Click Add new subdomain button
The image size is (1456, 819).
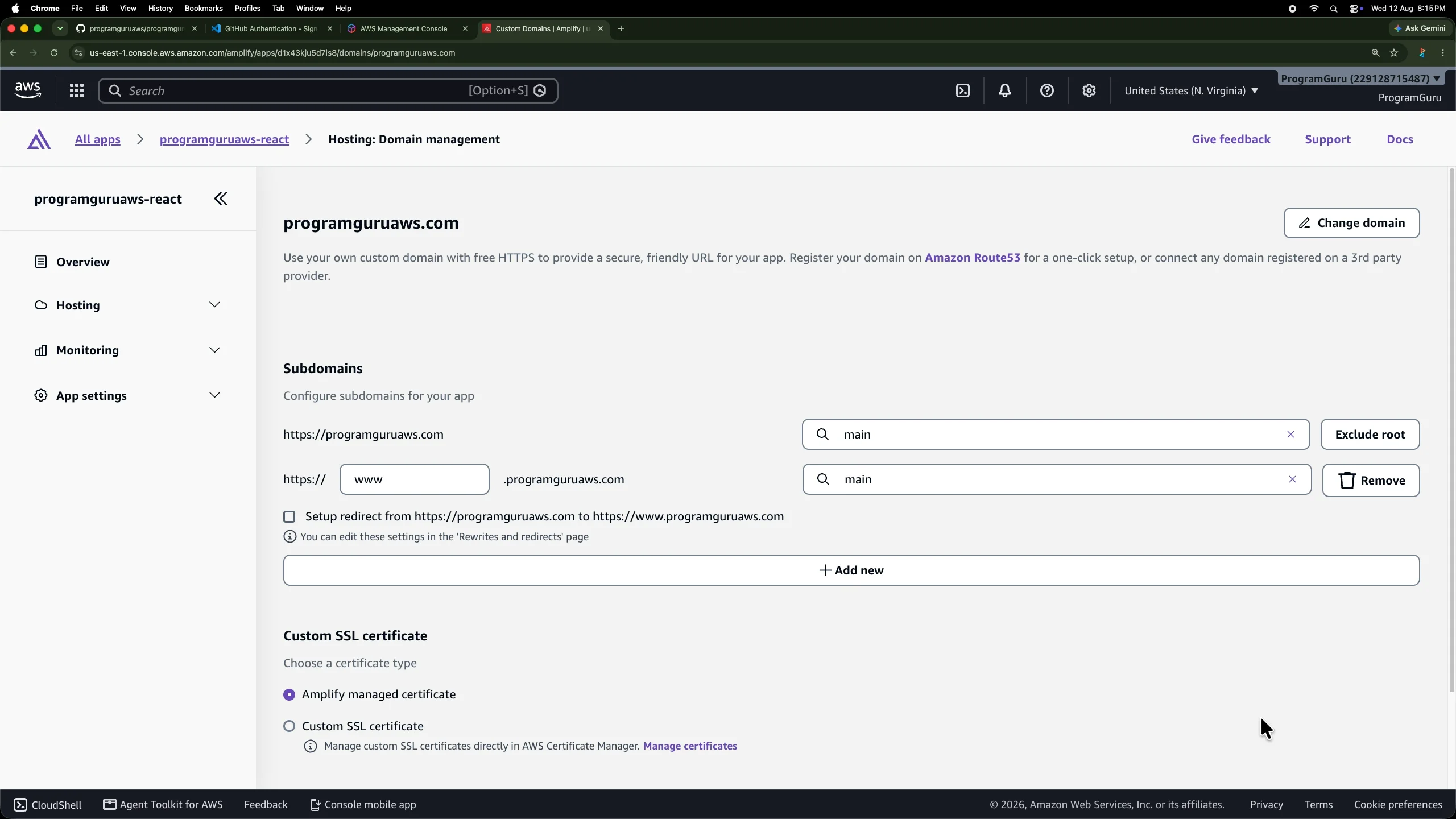click(x=851, y=570)
